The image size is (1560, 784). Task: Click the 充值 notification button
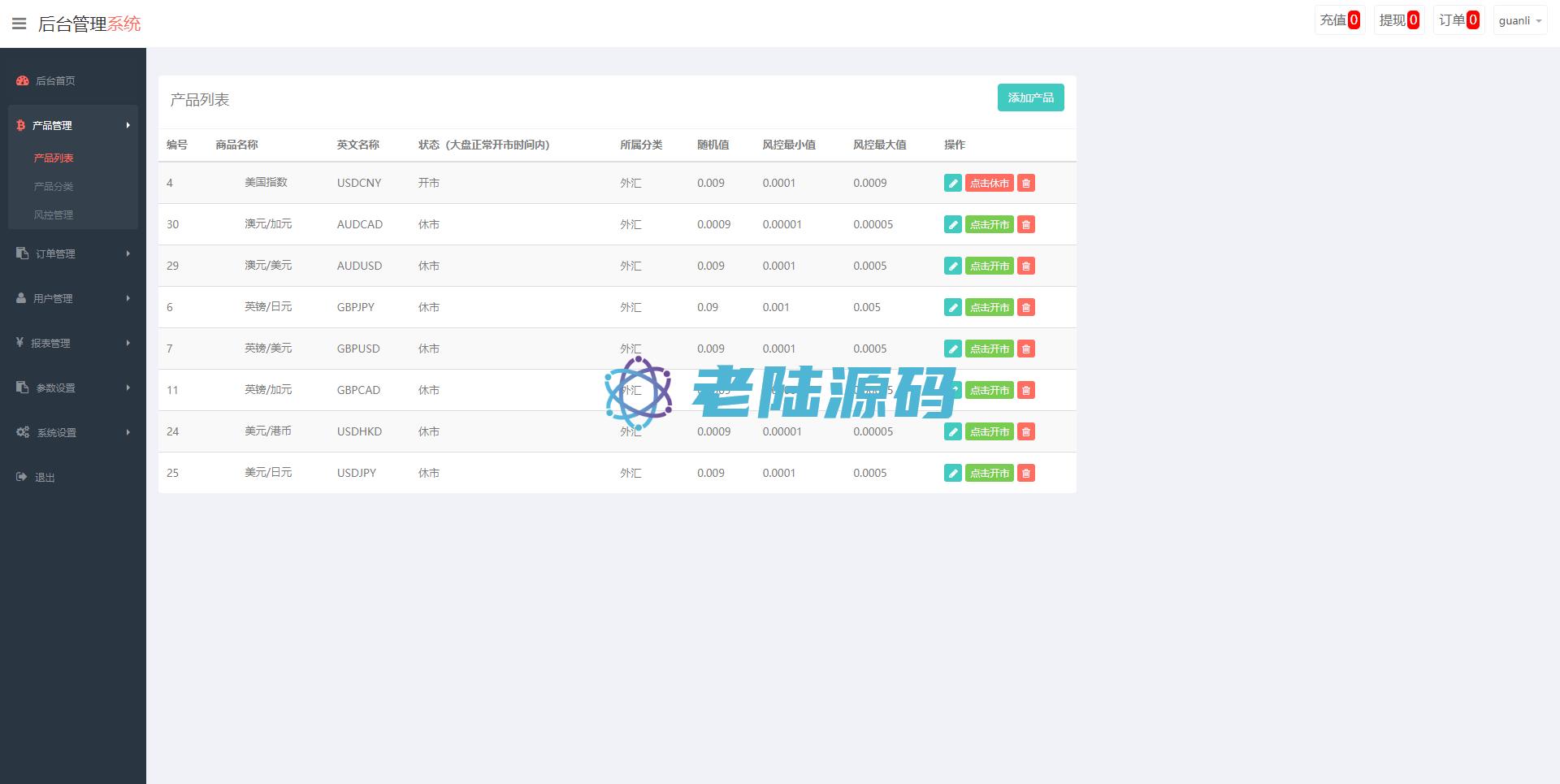pos(1339,20)
